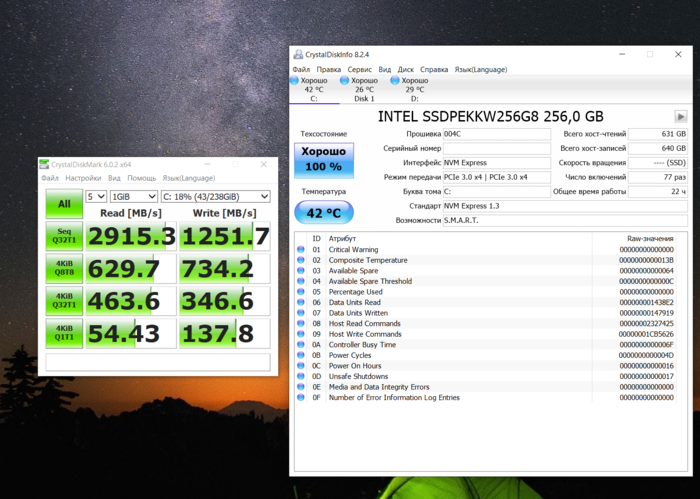
Task: Click the Режим передачи PCIe 3.0 x4 field
Action: [x=496, y=177]
